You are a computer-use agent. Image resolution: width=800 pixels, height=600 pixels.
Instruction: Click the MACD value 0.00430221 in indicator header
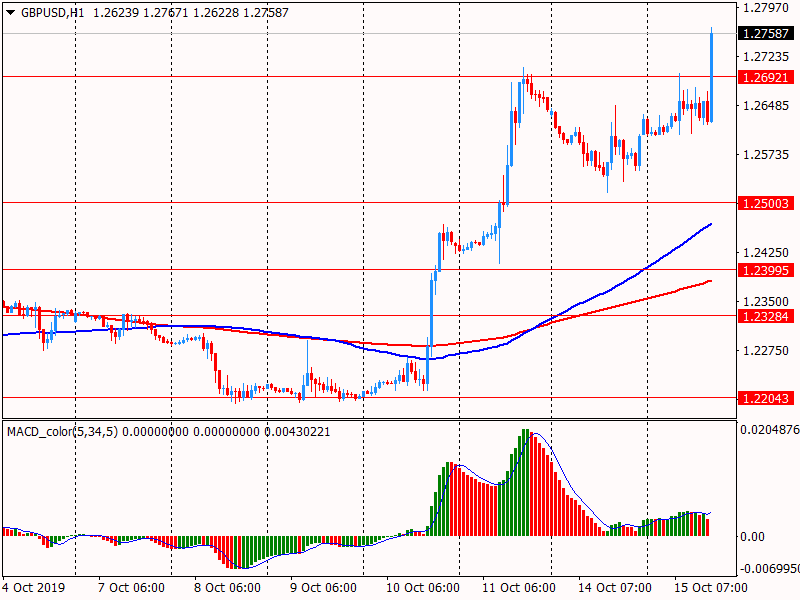[x=297, y=432]
